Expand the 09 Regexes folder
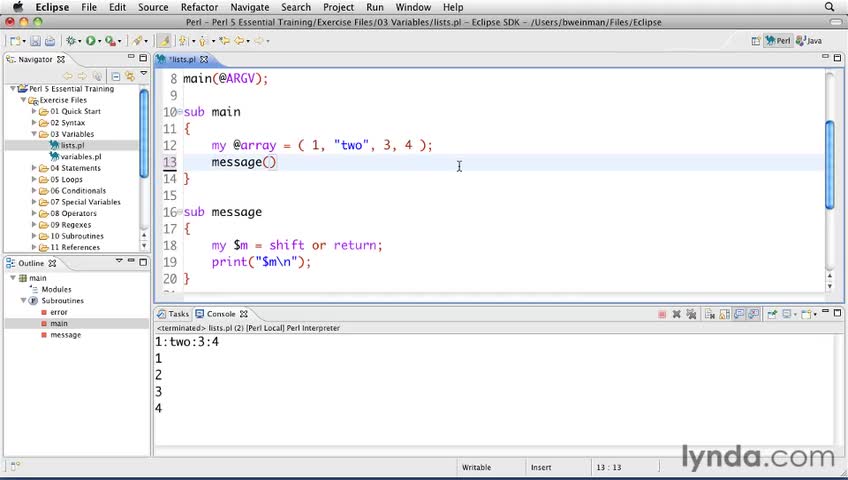Viewport: 848px width, 480px height. [34, 224]
